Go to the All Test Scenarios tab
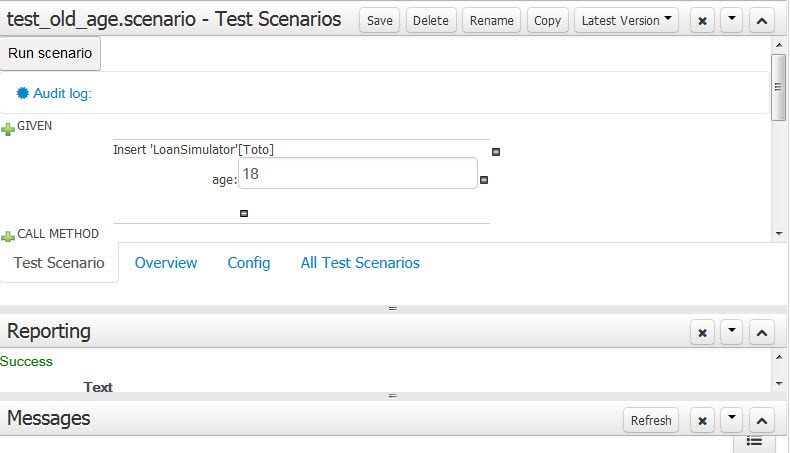Viewport: 790px width, 453px height. coord(360,263)
